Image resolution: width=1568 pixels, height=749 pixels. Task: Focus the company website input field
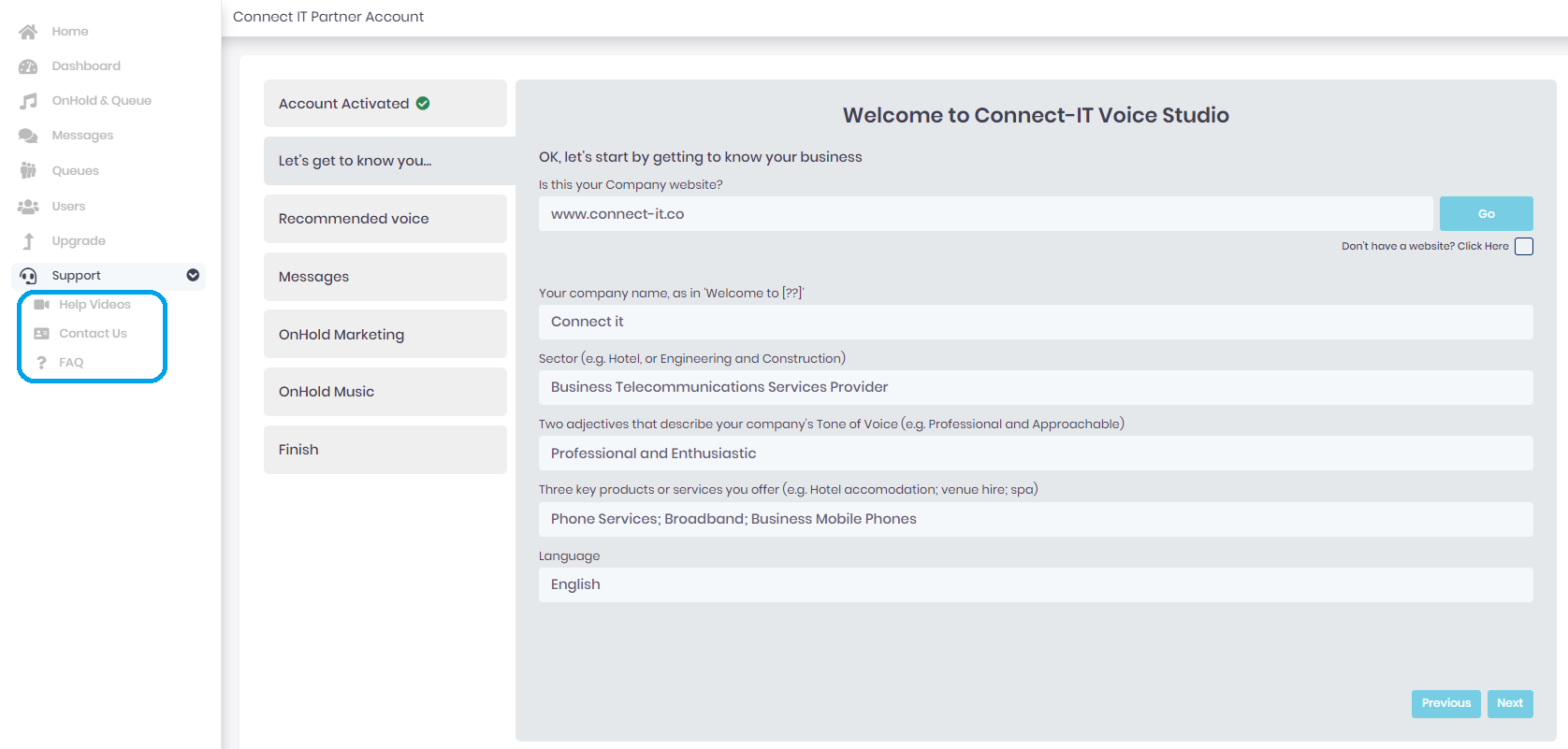pyautogui.click(x=985, y=214)
